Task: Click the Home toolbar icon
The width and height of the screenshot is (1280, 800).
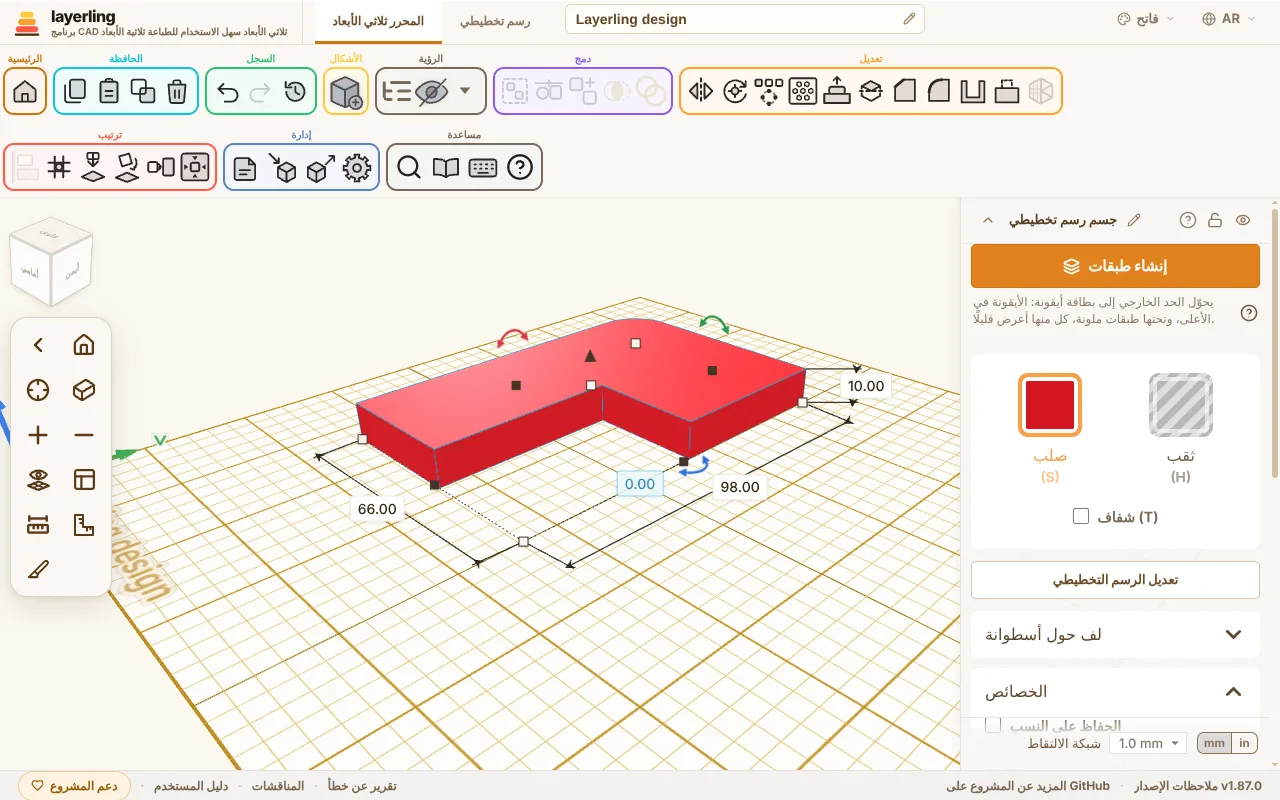Action: [x=25, y=91]
